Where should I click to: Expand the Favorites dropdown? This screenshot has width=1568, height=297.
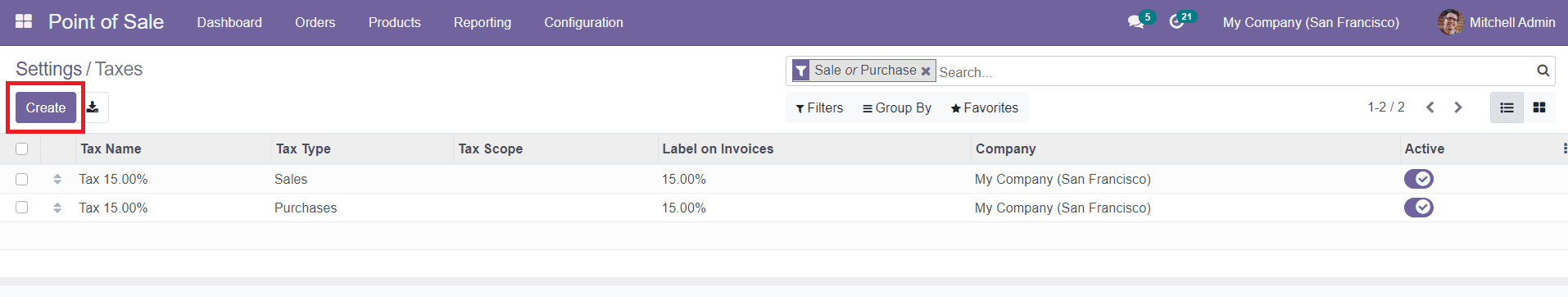[x=985, y=107]
